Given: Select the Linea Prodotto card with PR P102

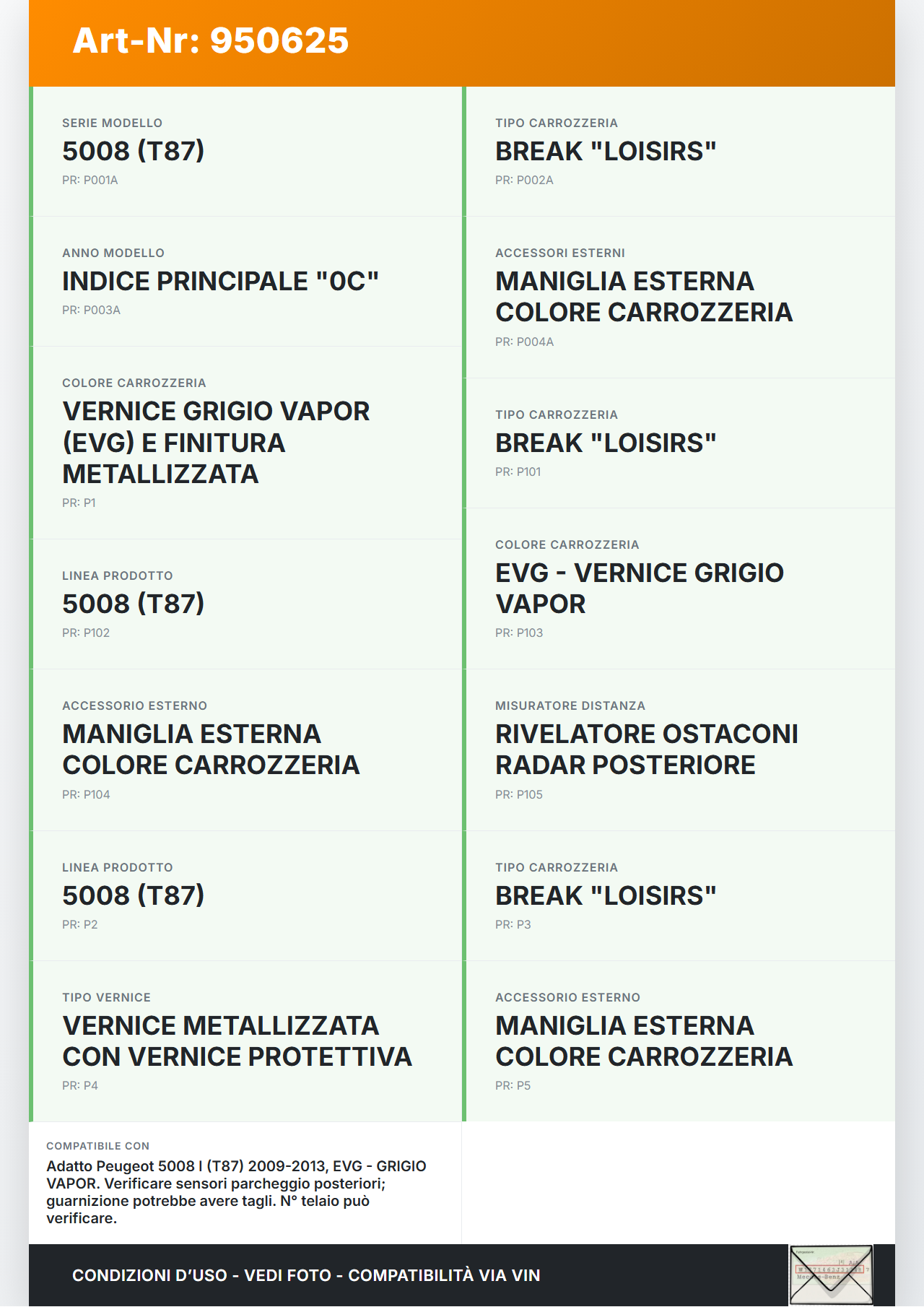Looking at the screenshot, I should (x=247, y=604).
